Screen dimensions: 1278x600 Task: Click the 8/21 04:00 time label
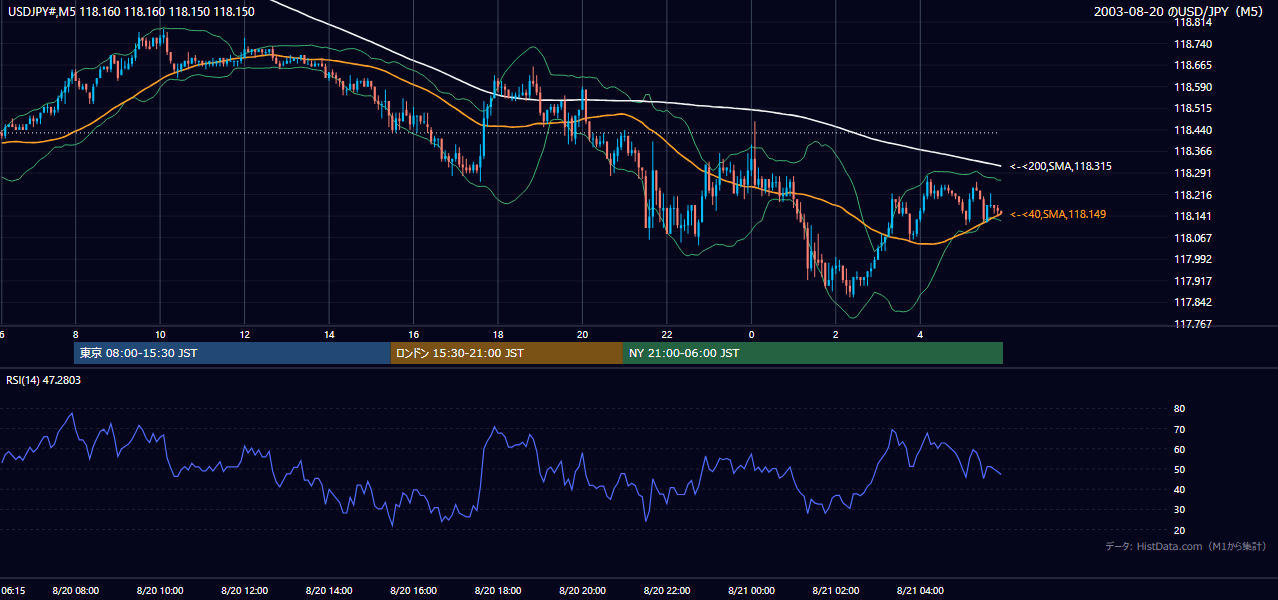(x=921, y=591)
